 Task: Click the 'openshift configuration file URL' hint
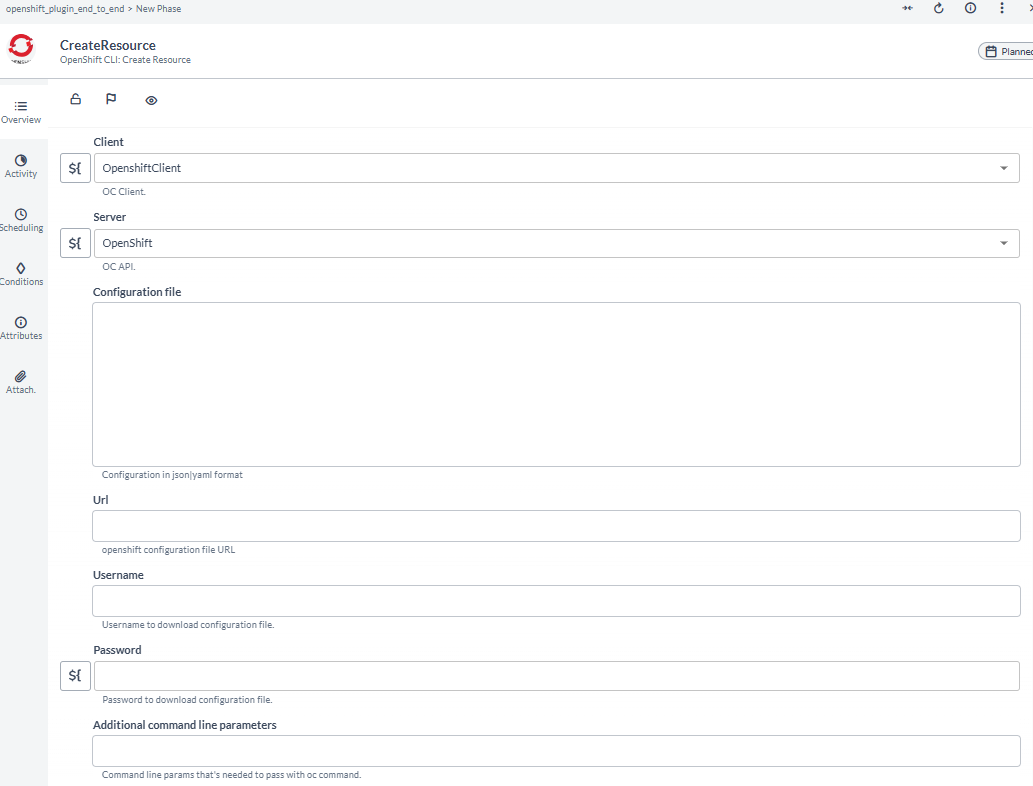[x=168, y=549]
